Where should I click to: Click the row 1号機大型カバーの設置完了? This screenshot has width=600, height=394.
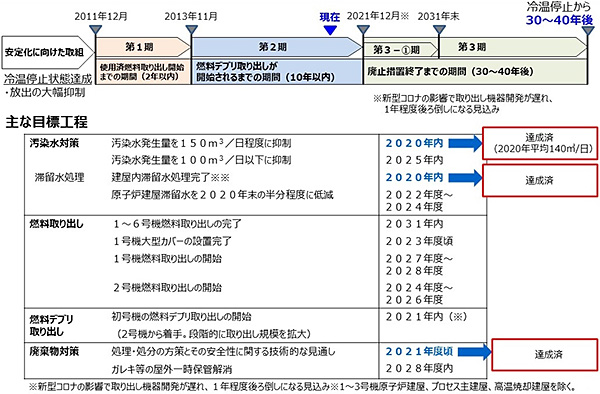pos(173,241)
